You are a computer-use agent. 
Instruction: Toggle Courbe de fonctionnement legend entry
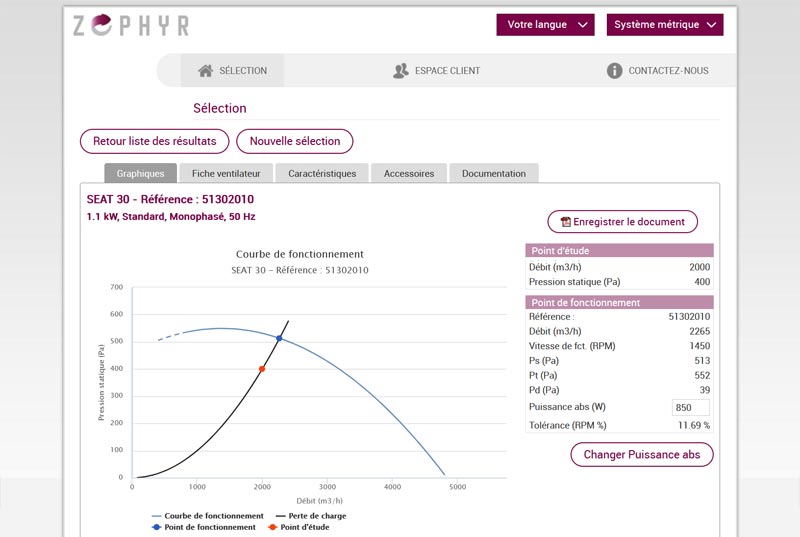(x=208, y=516)
